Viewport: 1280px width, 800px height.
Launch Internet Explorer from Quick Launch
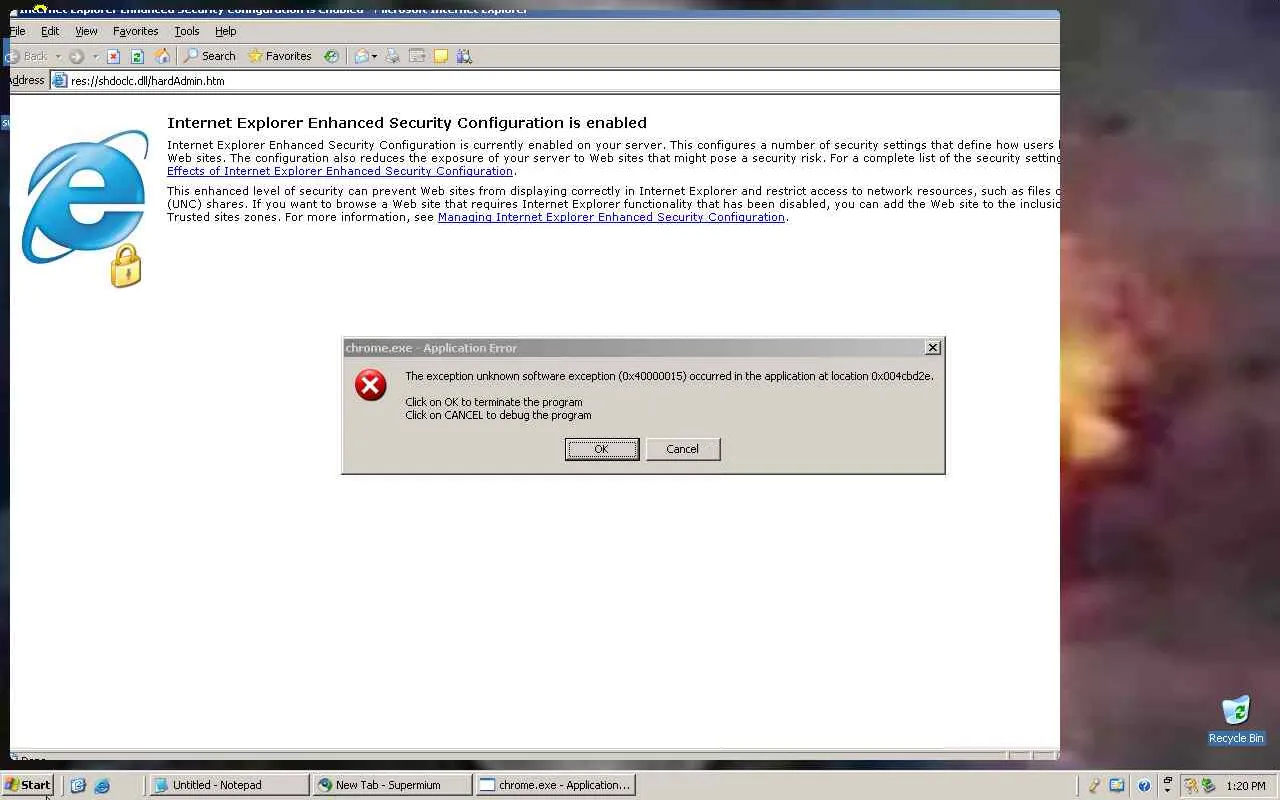102,786
